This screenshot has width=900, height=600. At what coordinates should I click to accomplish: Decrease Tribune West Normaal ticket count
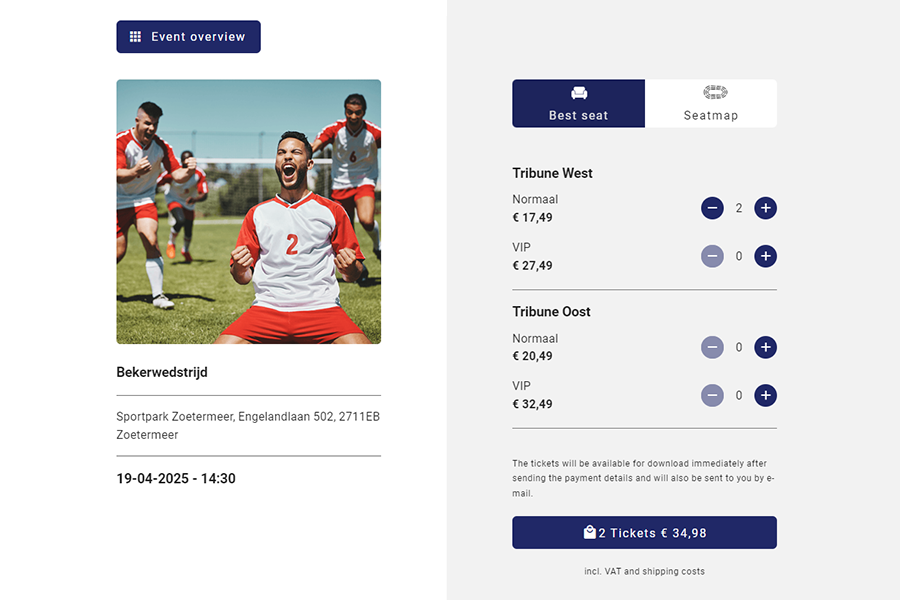pyautogui.click(x=712, y=208)
